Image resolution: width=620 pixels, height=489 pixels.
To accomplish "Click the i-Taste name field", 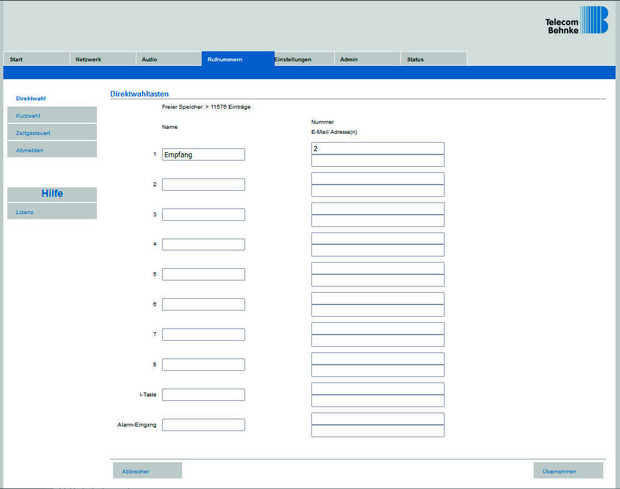I will tap(203, 395).
